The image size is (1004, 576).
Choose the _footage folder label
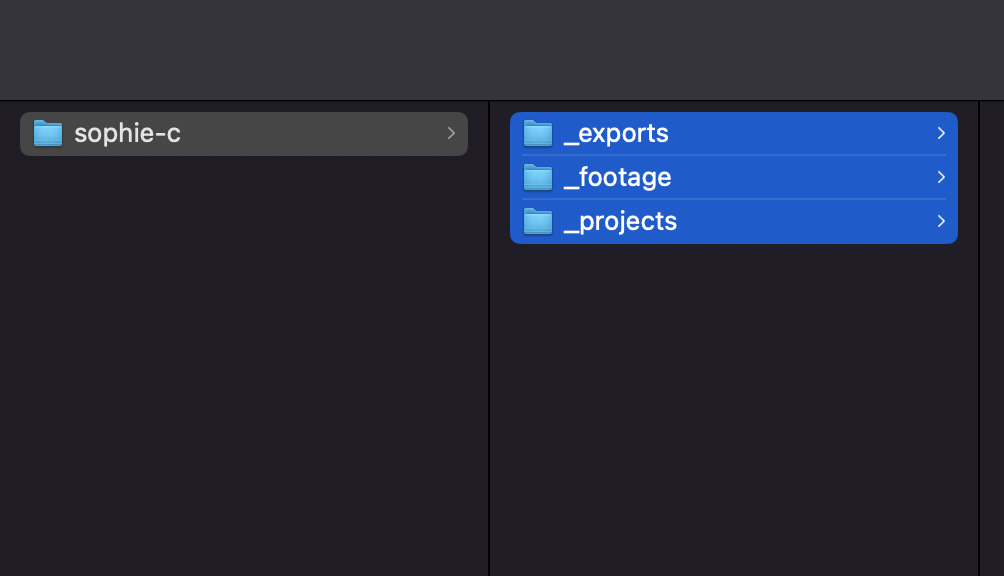[617, 177]
